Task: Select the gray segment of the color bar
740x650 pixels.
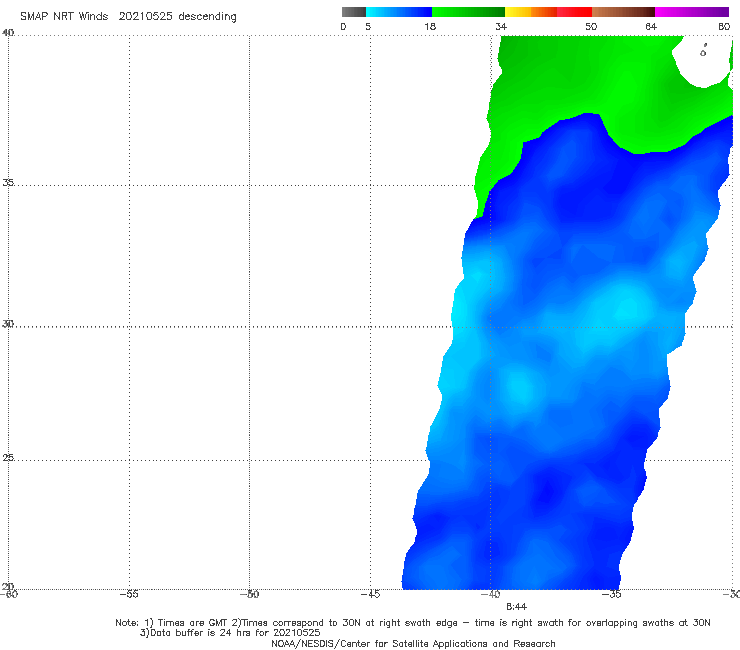Action: tap(354, 12)
